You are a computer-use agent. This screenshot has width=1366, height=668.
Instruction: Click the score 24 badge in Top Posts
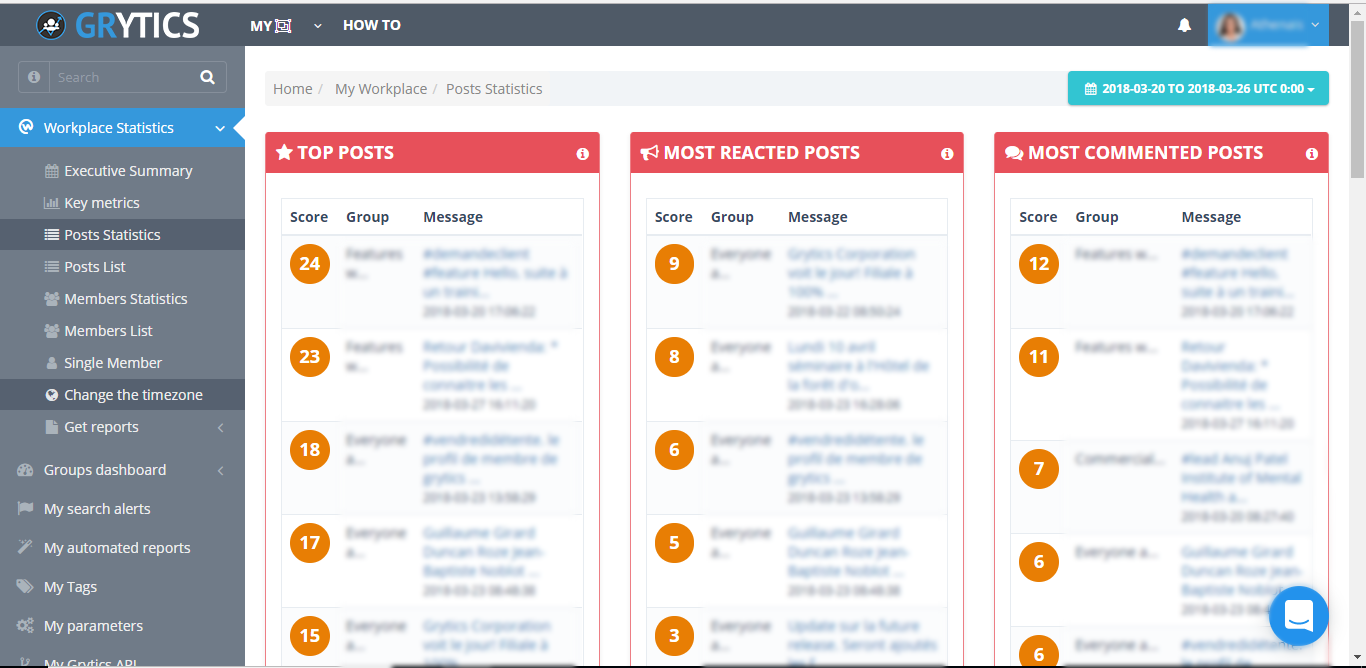[310, 264]
